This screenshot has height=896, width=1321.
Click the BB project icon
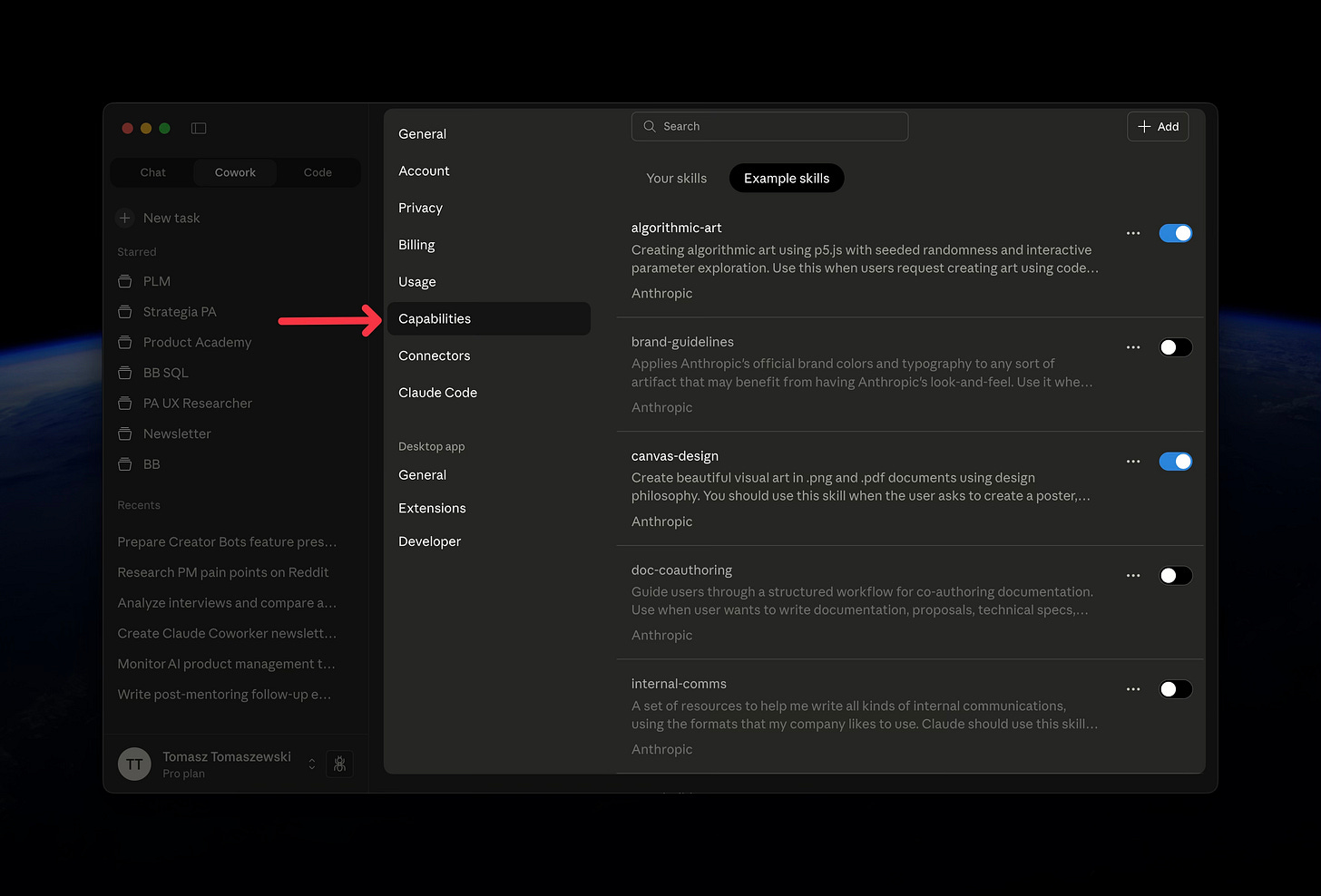click(x=125, y=464)
